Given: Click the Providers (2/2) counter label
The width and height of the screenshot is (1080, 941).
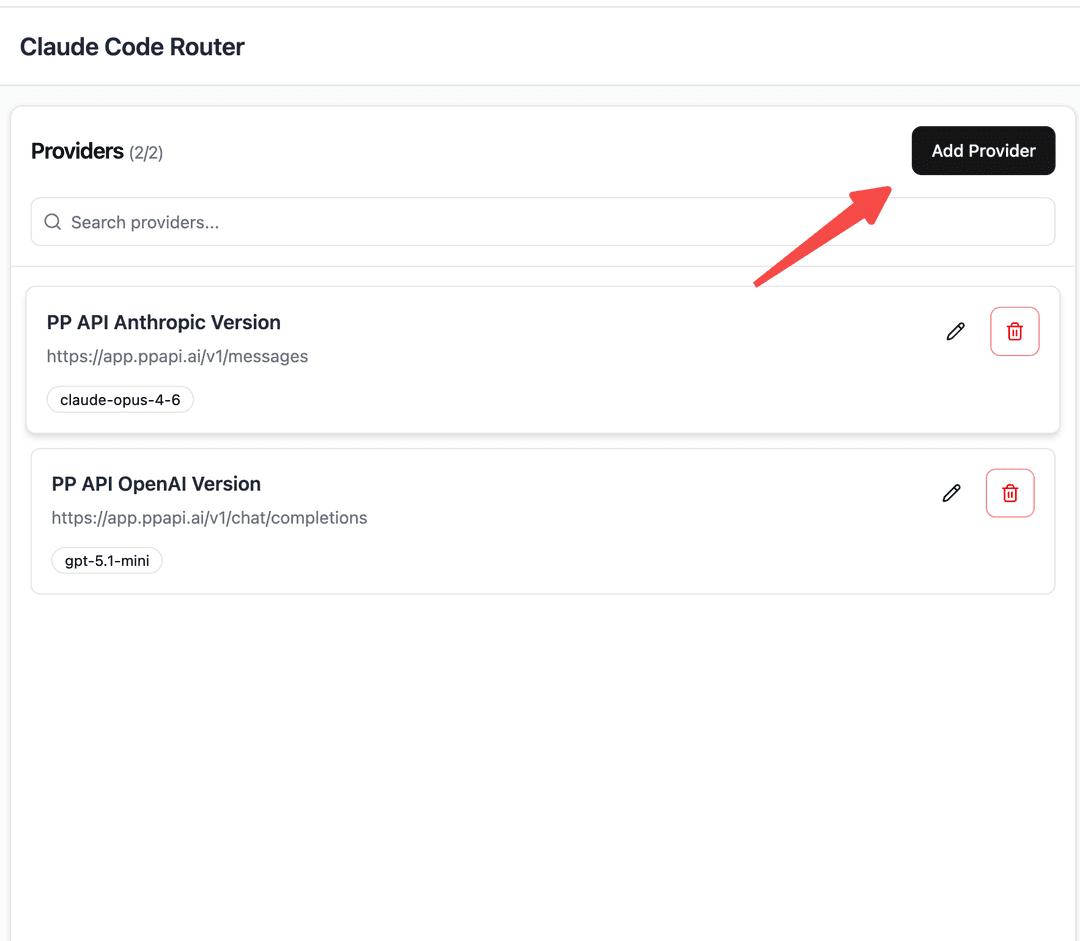Looking at the screenshot, I should [97, 151].
